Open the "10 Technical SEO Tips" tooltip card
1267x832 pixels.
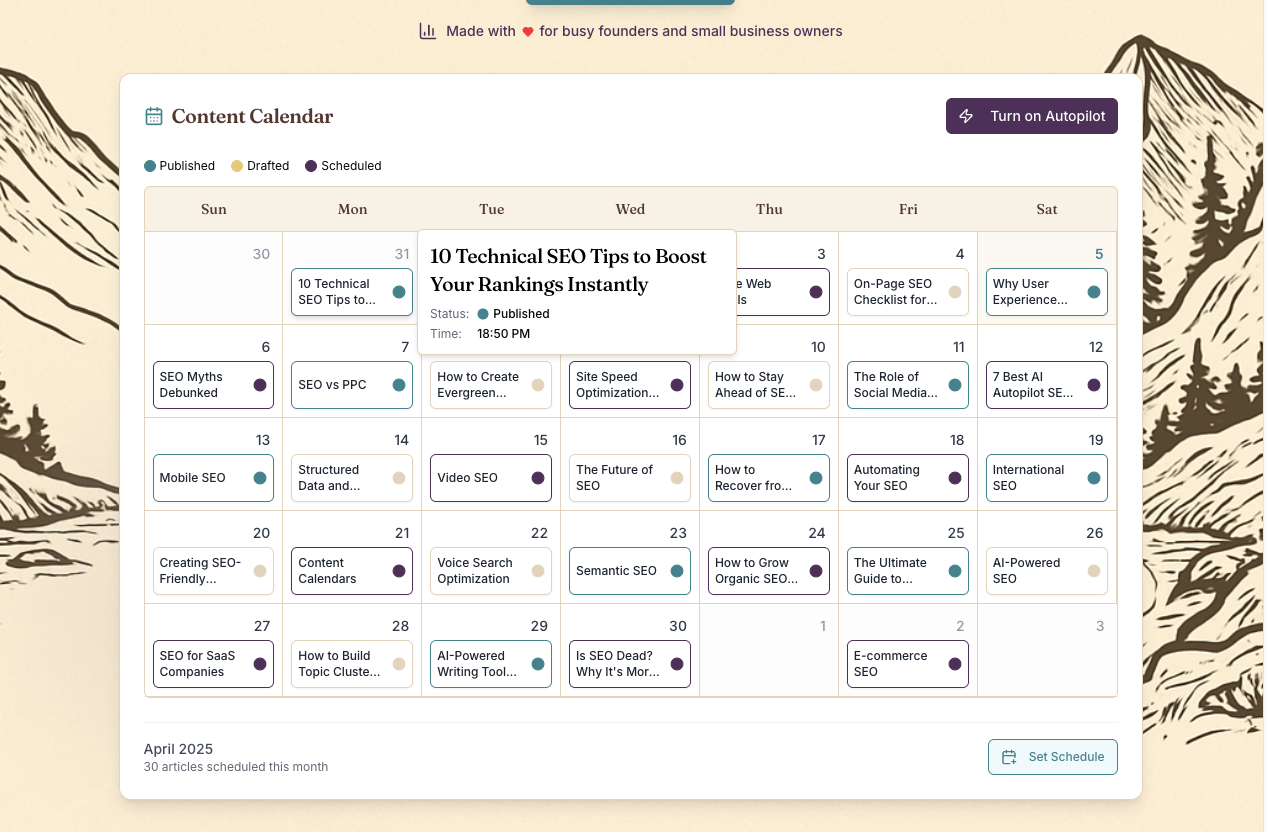click(x=352, y=292)
